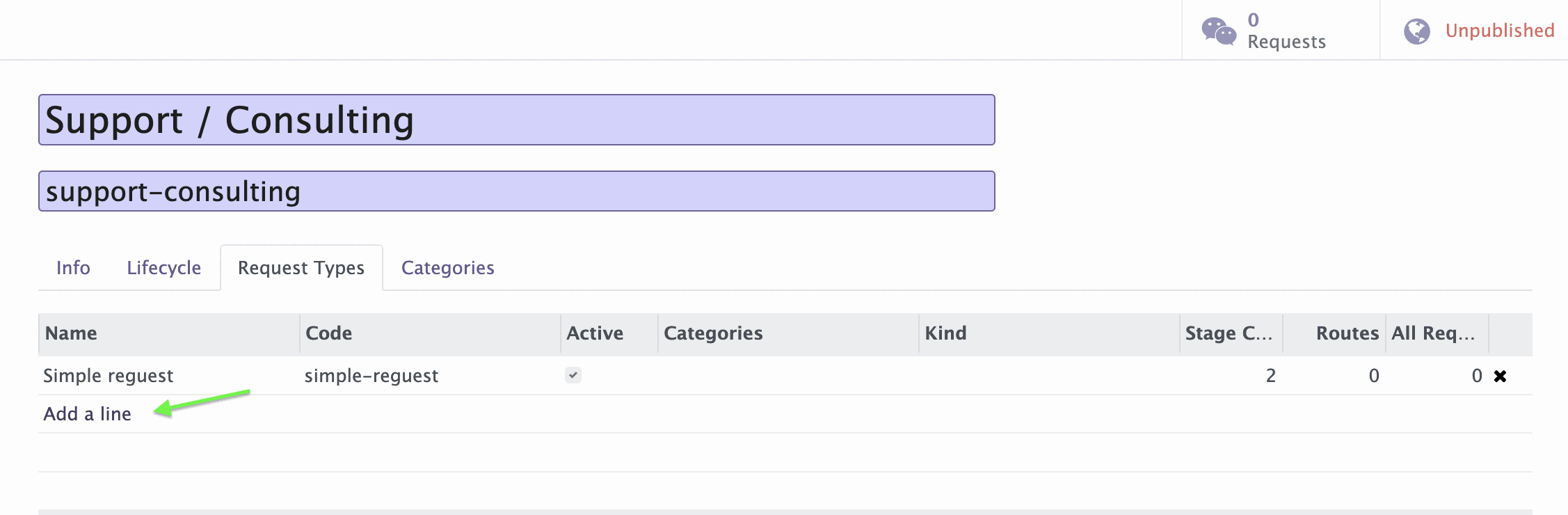This screenshot has height=515, width=1568.
Task: Switch to the Lifecycle tab
Action: click(x=163, y=268)
